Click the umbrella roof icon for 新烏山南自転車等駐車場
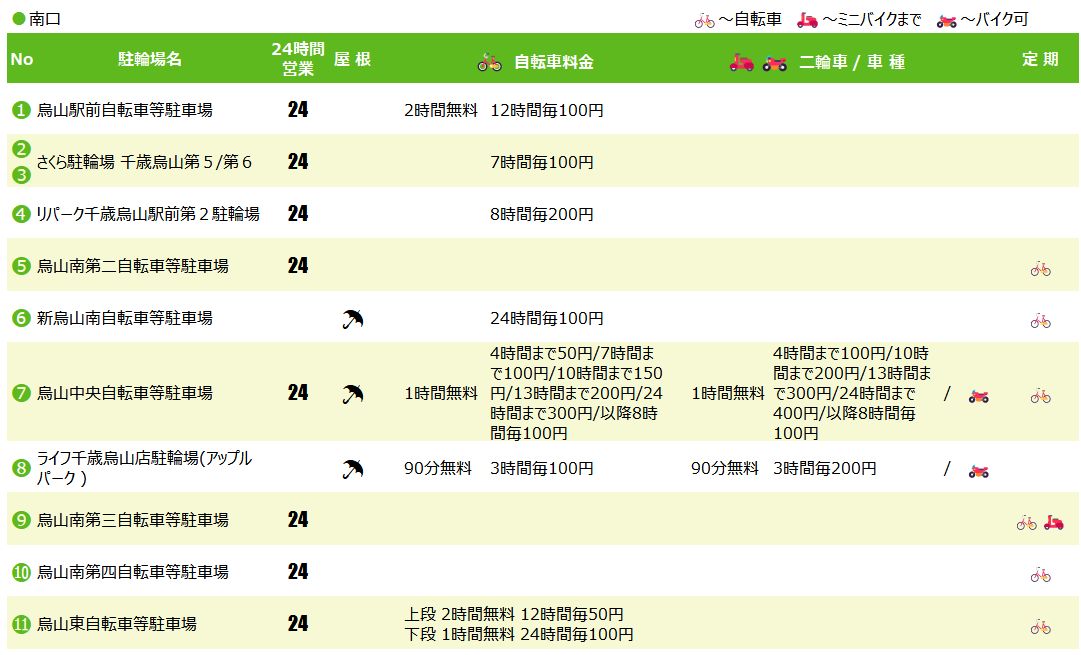 pyautogui.click(x=352, y=319)
